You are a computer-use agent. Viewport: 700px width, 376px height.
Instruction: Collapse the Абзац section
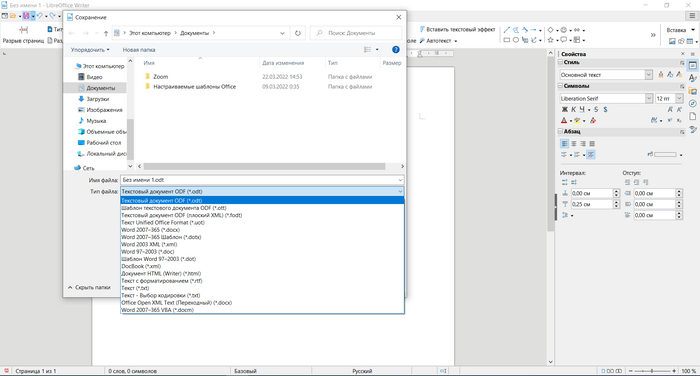[561, 131]
